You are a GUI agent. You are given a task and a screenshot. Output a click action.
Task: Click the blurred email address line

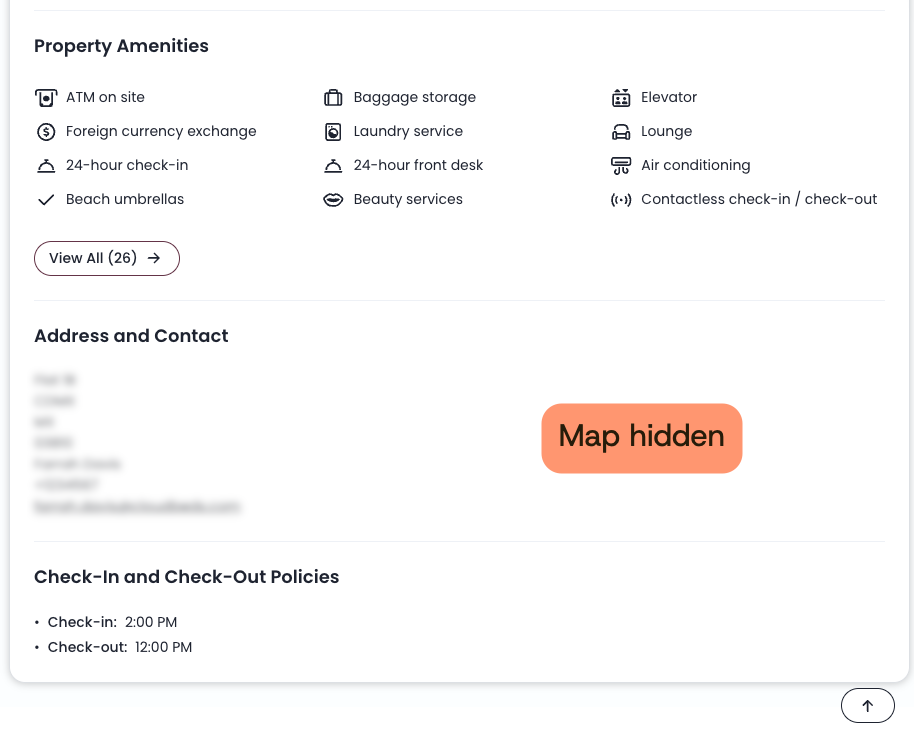pyautogui.click(x=138, y=507)
